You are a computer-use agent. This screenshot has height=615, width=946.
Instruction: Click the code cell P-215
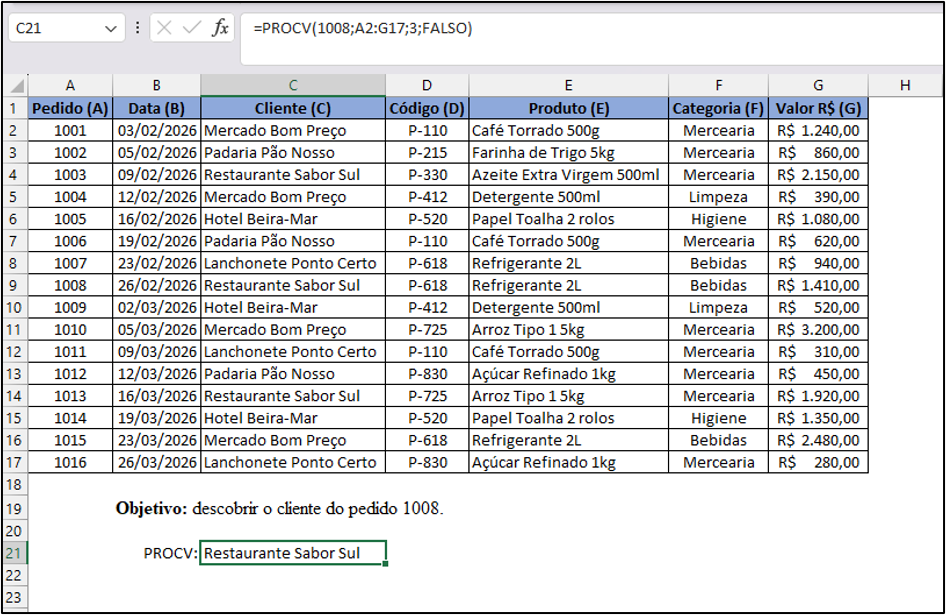427,153
